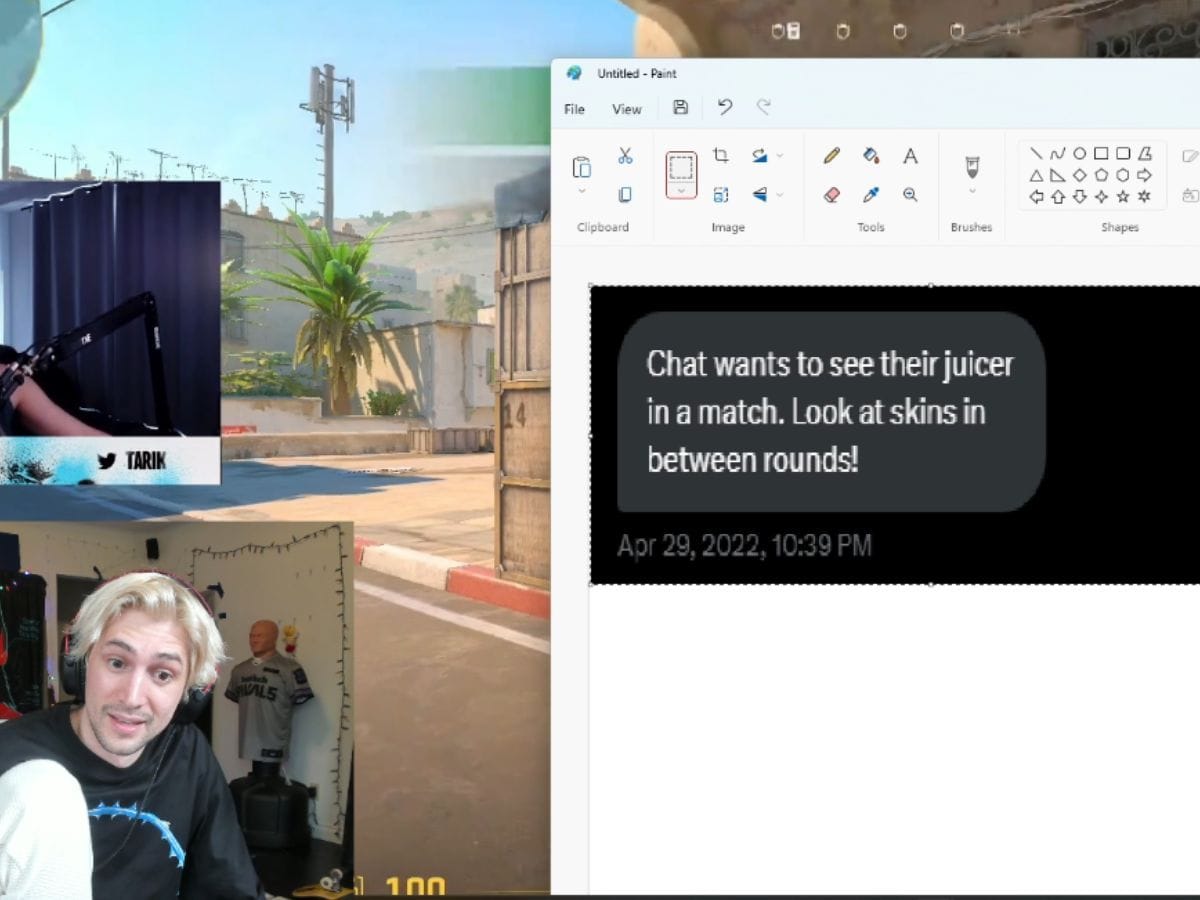Choose the Fill with color tool
Image resolution: width=1200 pixels, height=900 pixels.
tap(871, 155)
